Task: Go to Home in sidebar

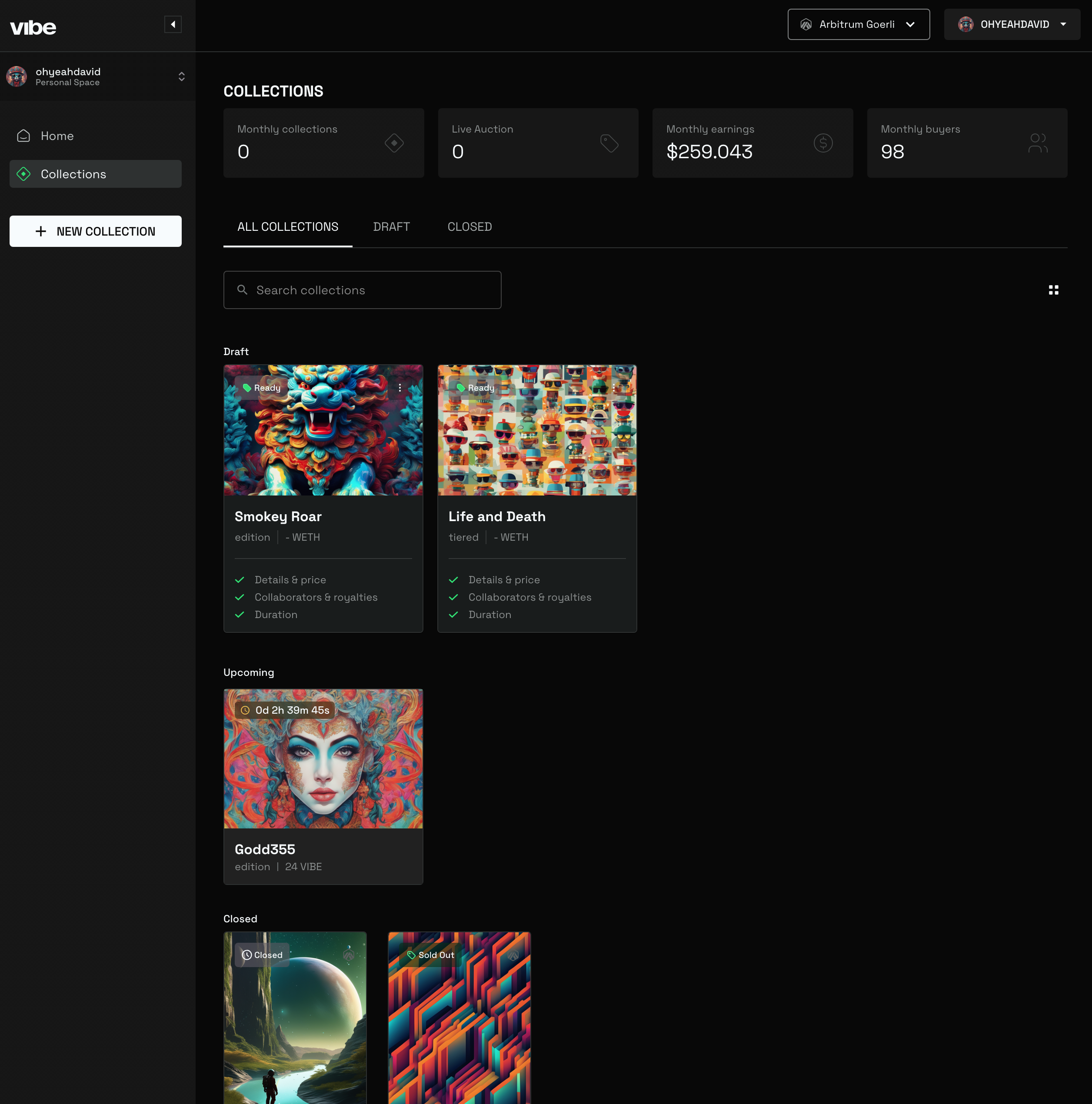Action: tap(57, 136)
